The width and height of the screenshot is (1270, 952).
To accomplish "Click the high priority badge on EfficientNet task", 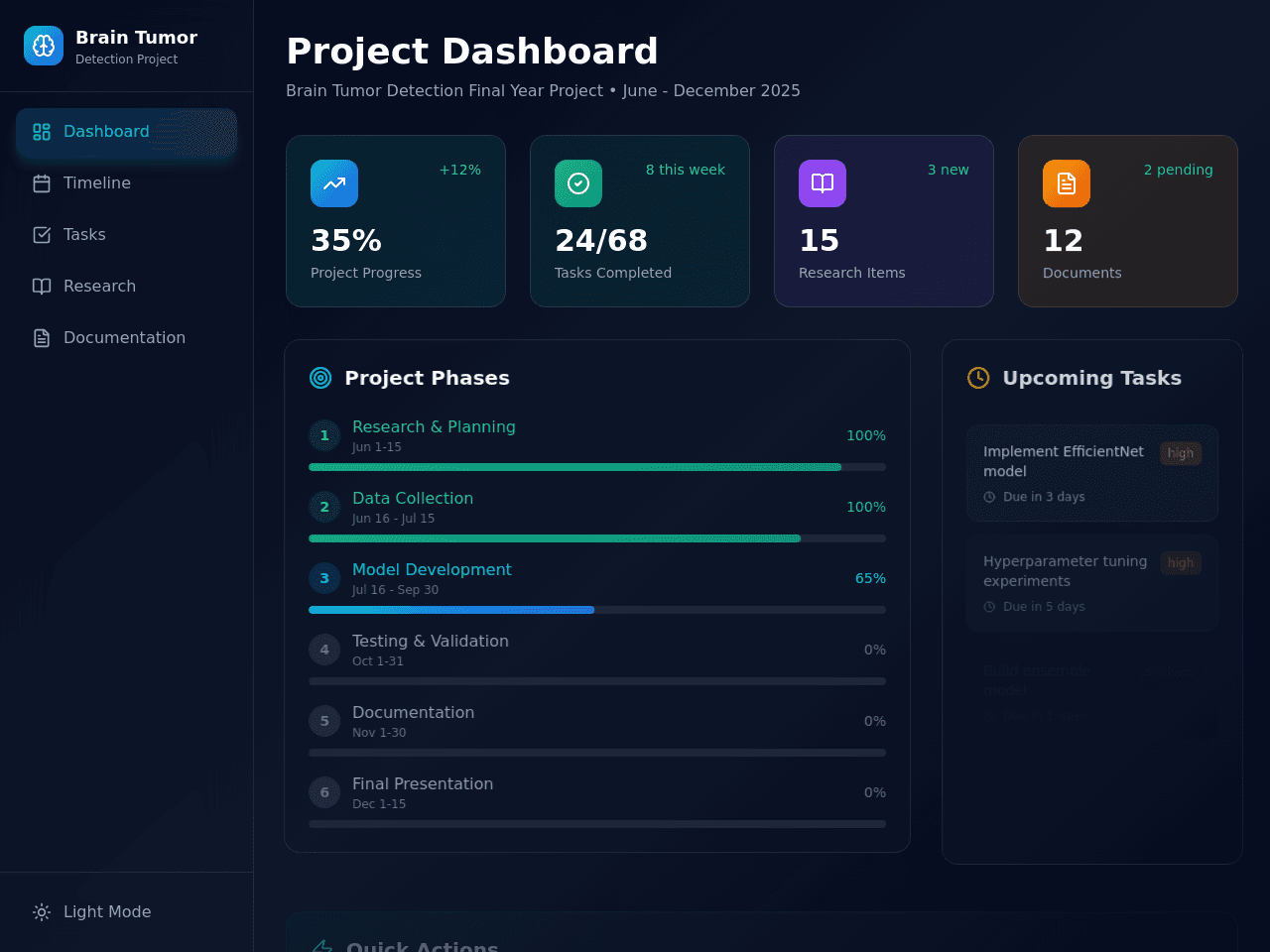I will (1181, 453).
